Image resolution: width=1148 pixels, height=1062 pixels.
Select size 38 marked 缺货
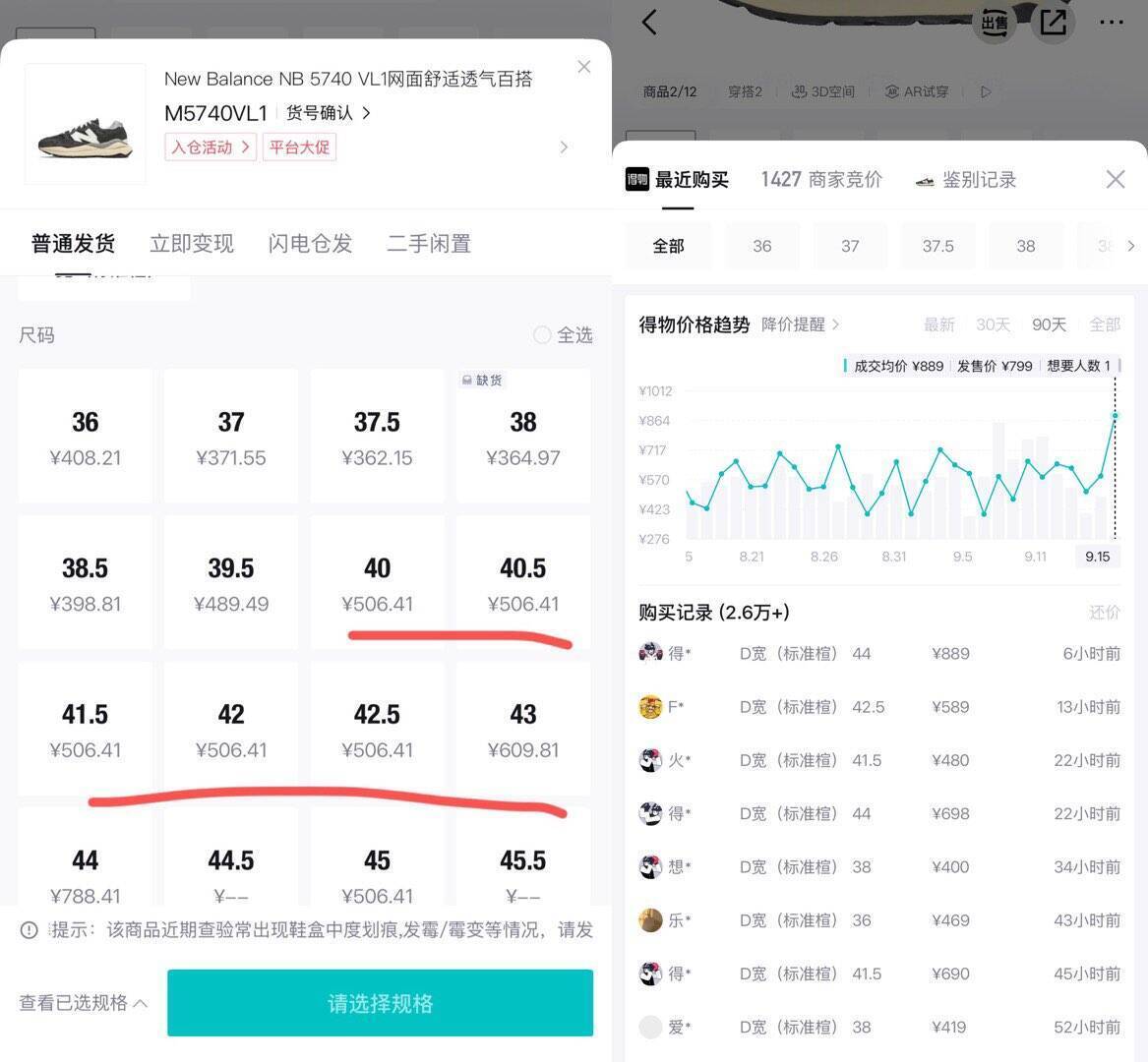point(522,437)
